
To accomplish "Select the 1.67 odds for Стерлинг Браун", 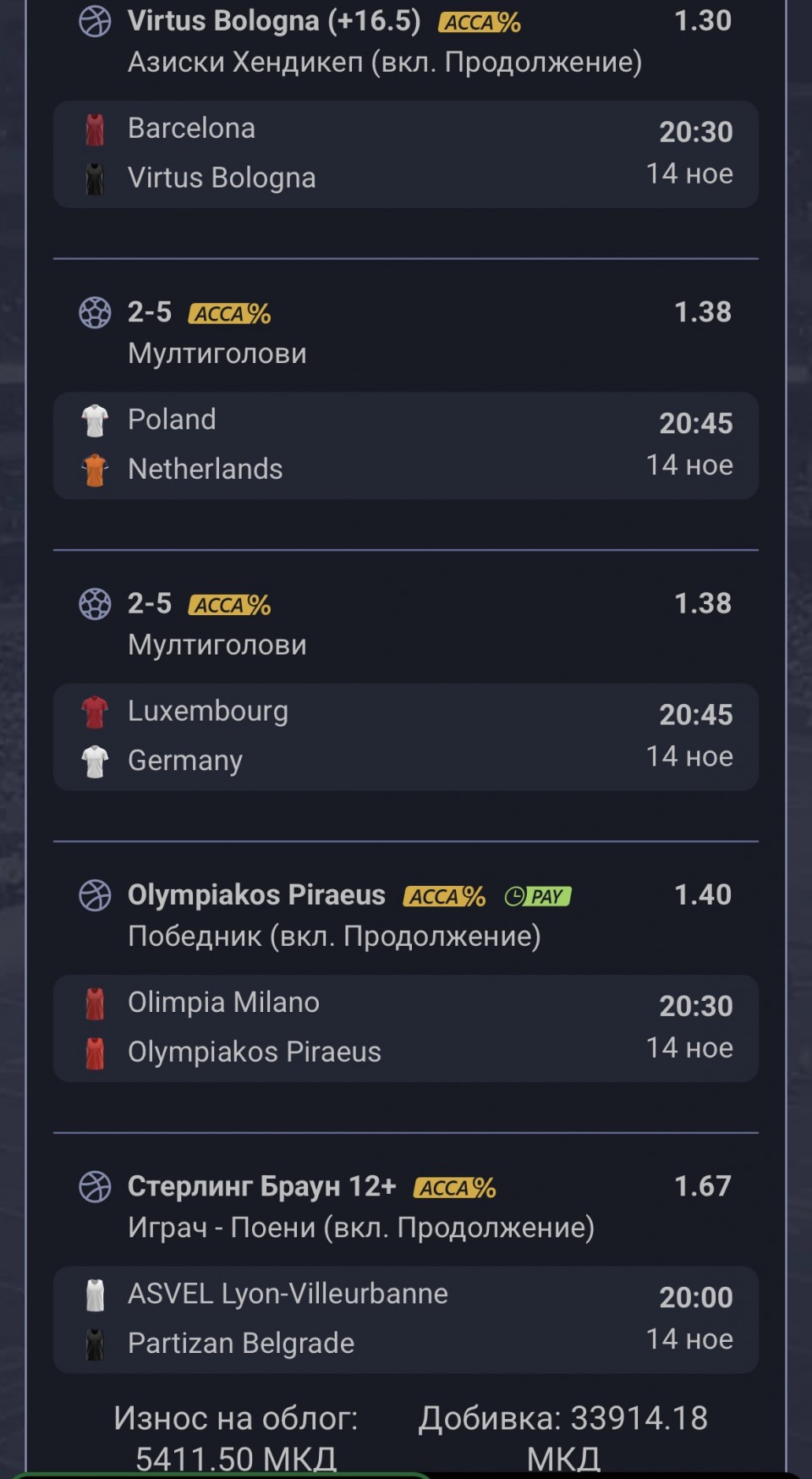I will (702, 1186).
